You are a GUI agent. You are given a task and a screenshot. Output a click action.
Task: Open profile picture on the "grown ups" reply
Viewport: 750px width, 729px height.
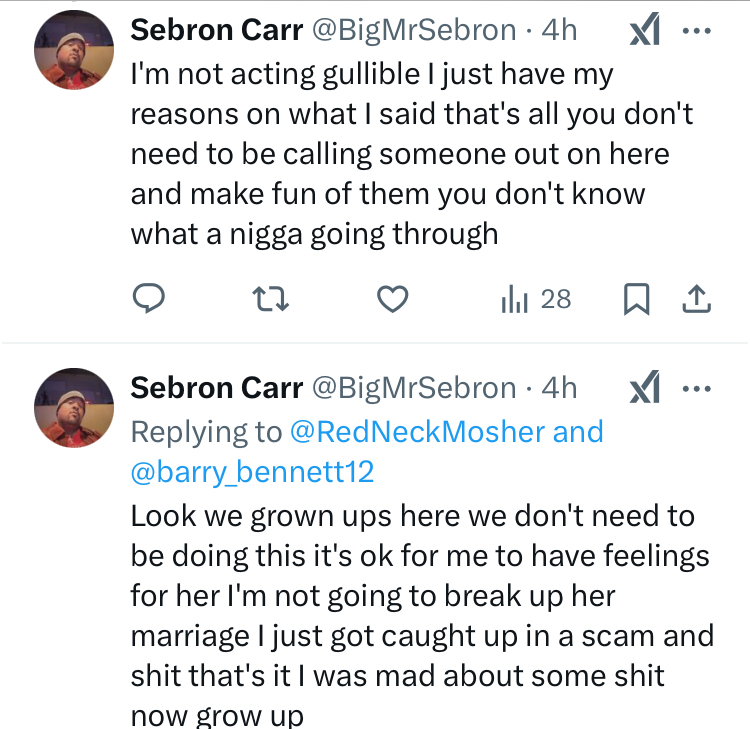click(74, 407)
